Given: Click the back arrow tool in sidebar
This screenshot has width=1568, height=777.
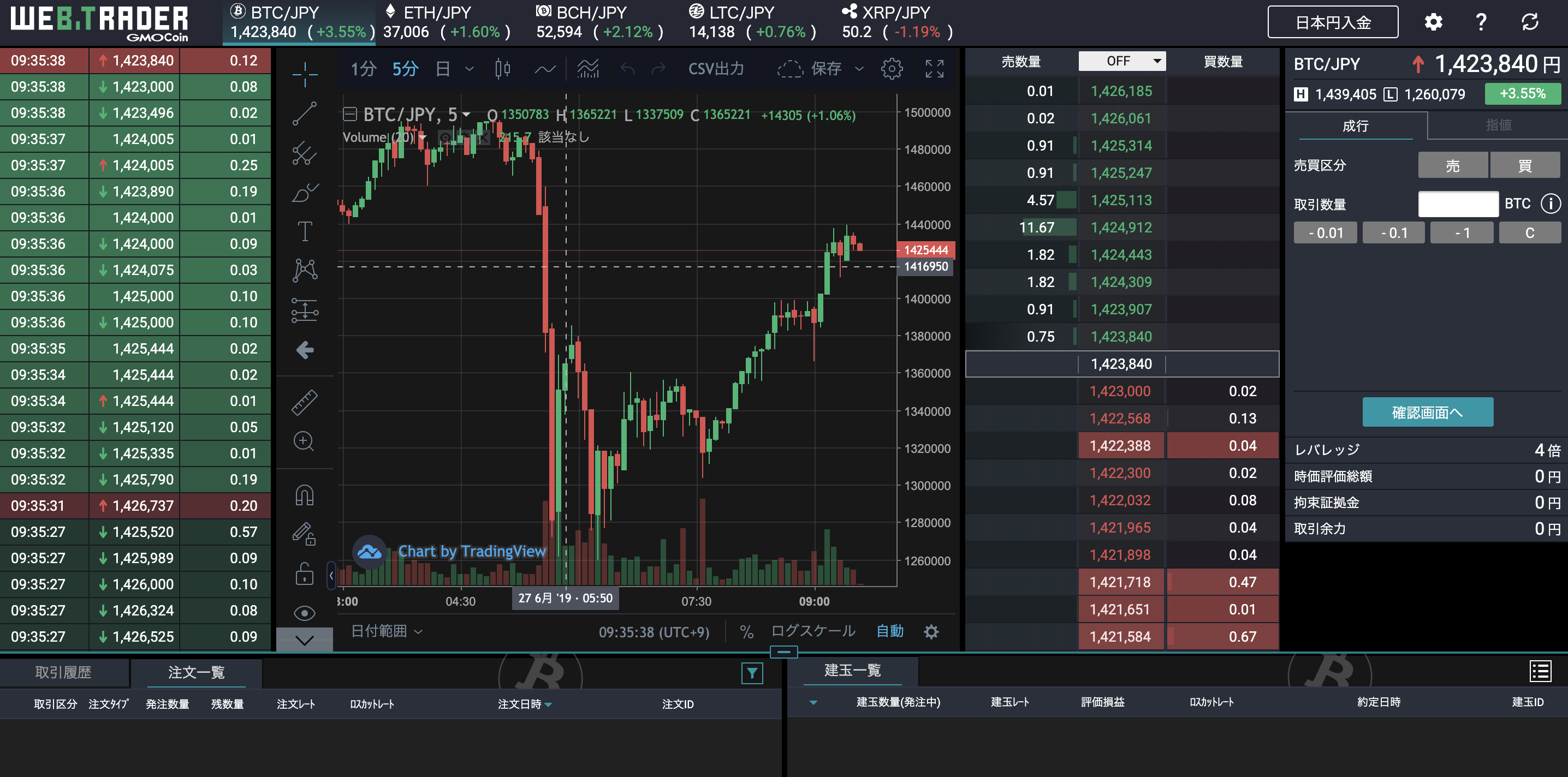Looking at the screenshot, I should pyautogui.click(x=305, y=350).
